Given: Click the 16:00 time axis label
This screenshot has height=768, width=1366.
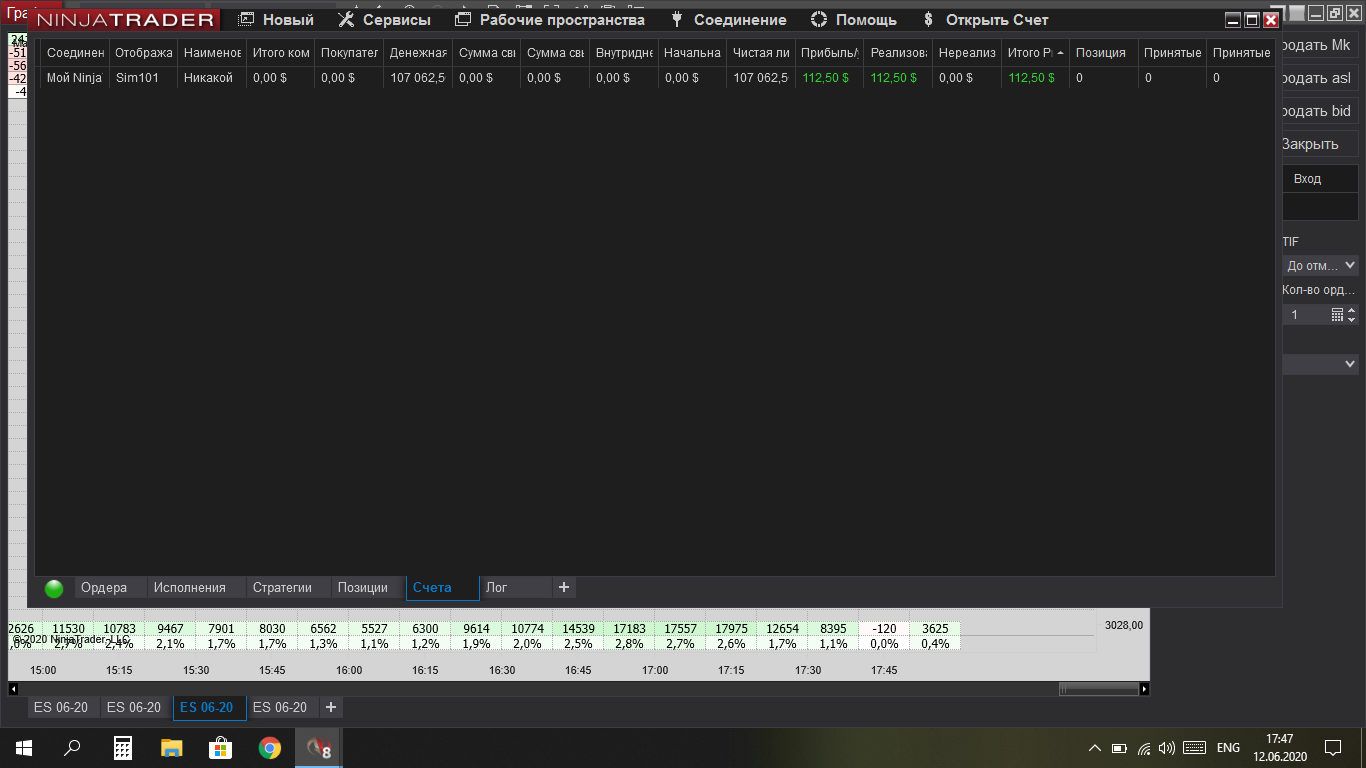Looking at the screenshot, I should (349, 670).
